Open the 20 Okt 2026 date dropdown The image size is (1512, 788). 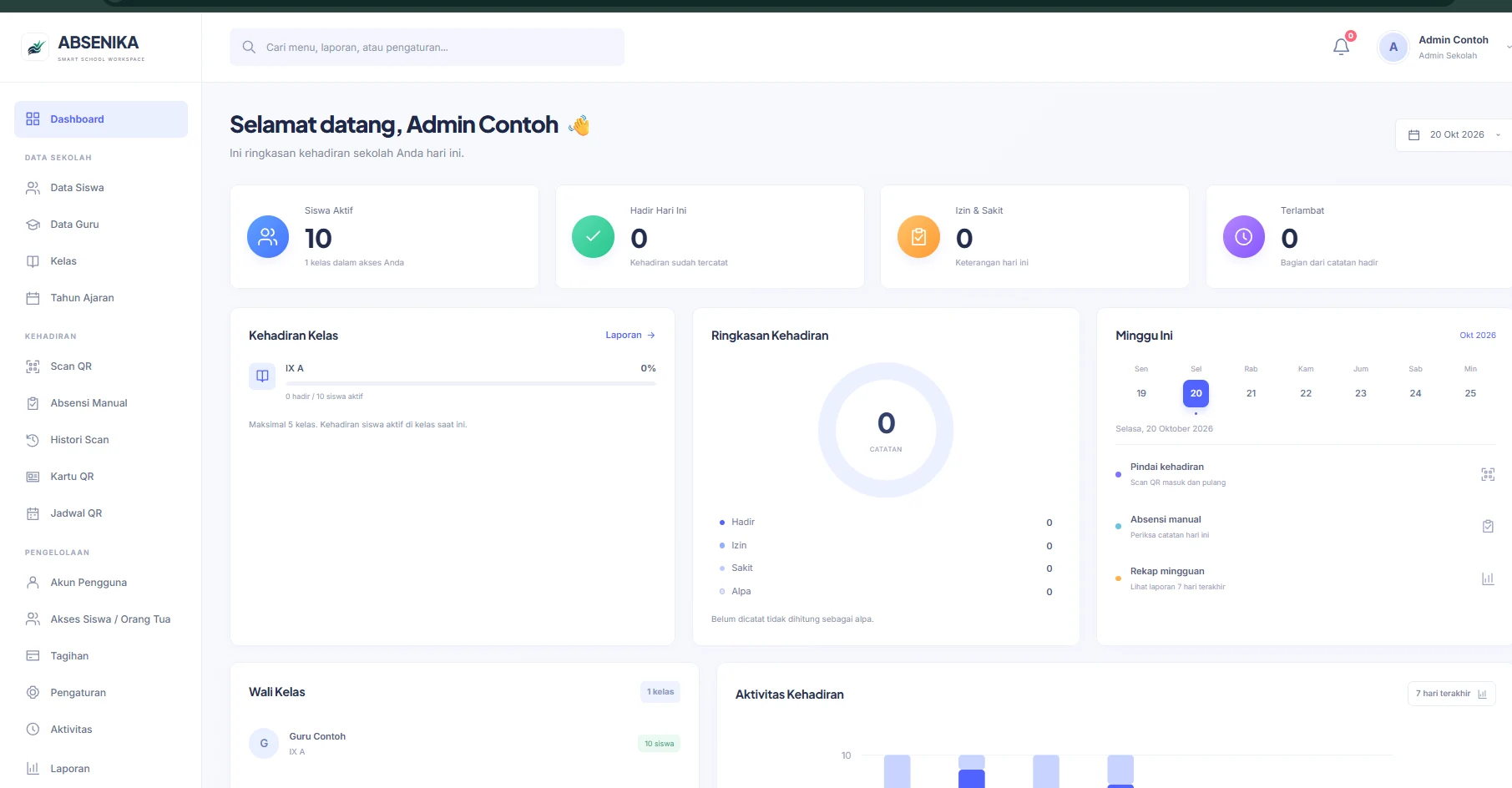1454,135
